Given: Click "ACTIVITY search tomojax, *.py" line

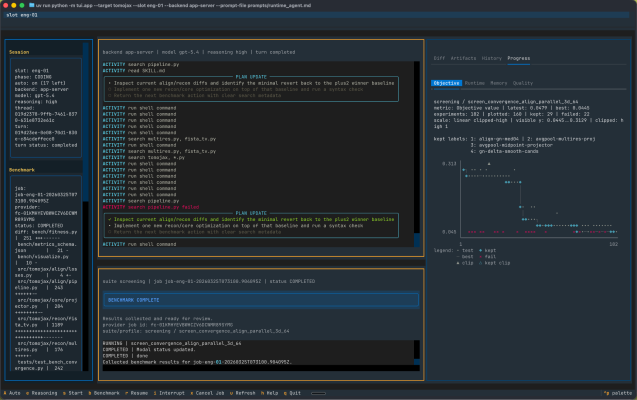Looking at the screenshot, I should tap(144, 158).
